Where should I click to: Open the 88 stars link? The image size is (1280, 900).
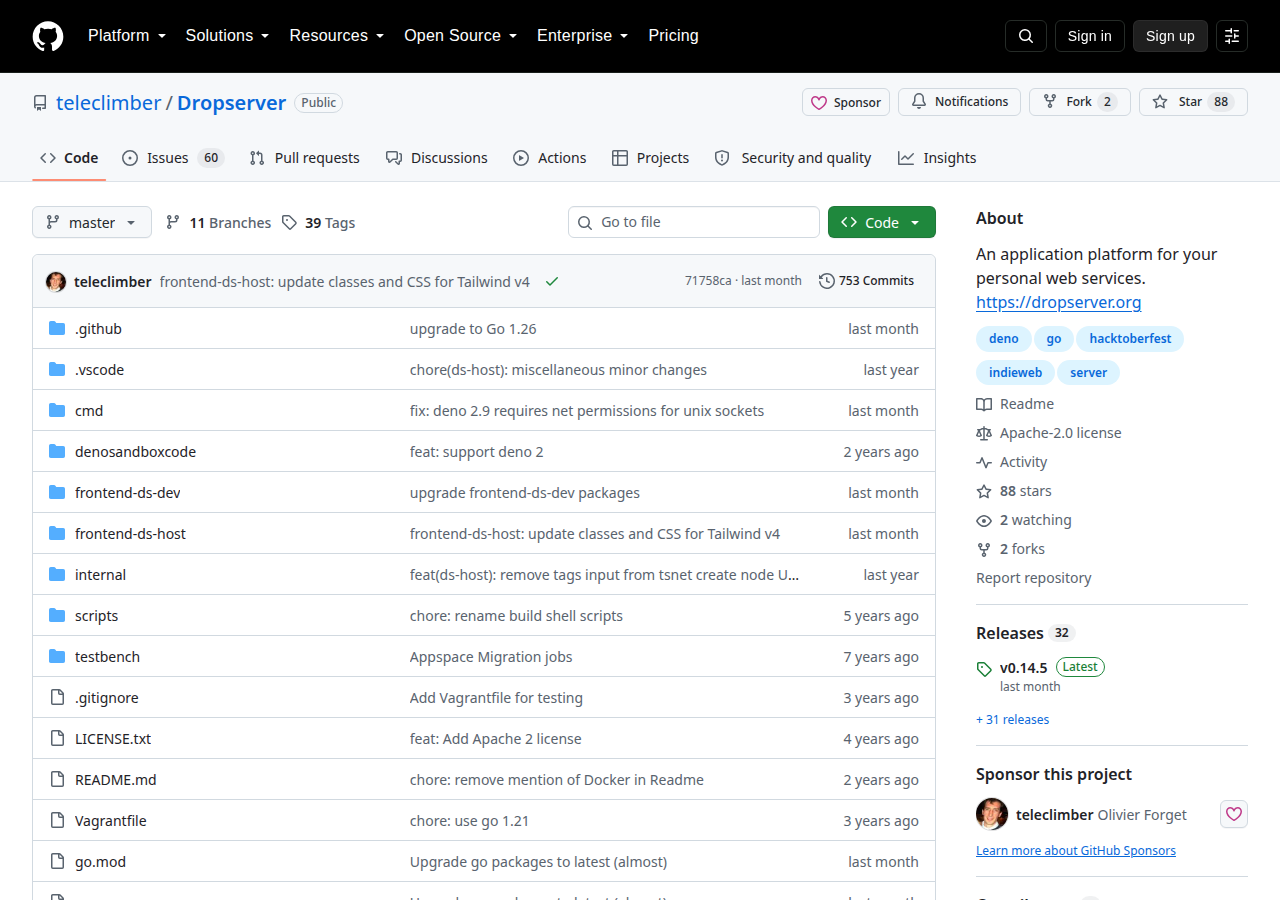tap(1014, 491)
